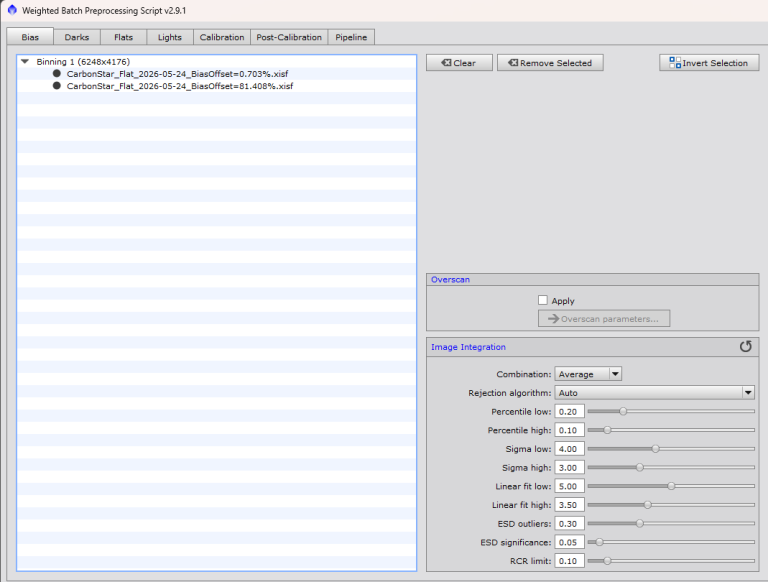This screenshot has width=768, height=582.
Task: Open the Rejection algorithm dropdown set to Auto
Action: point(654,393)
